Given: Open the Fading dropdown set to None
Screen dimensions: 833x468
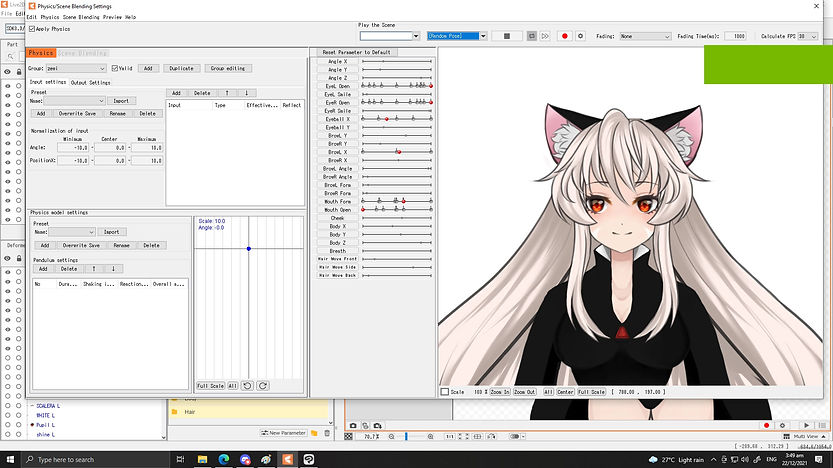Looking at the screenshot, I should click(645, 36).
